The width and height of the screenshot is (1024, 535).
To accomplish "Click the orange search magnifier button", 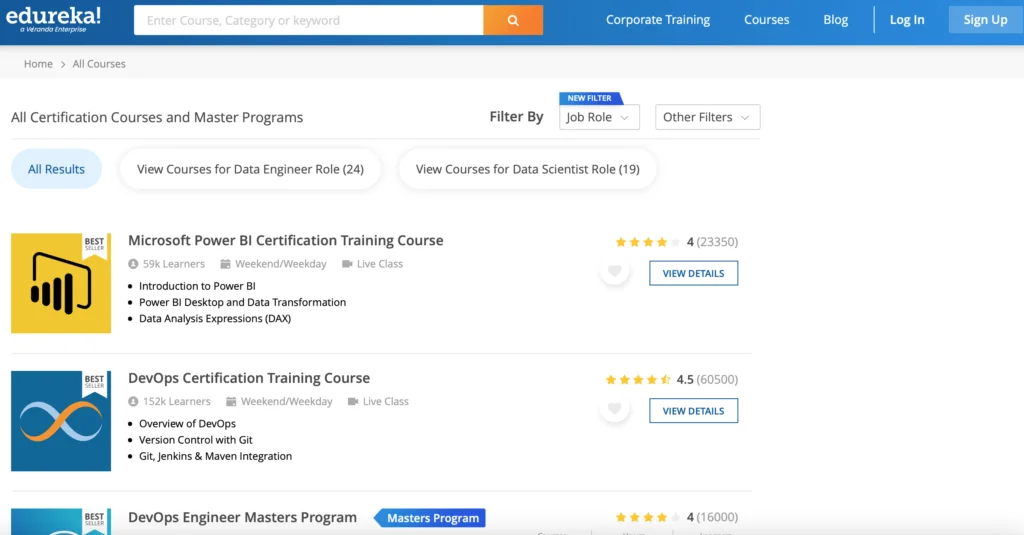I will tap(513, 20).
